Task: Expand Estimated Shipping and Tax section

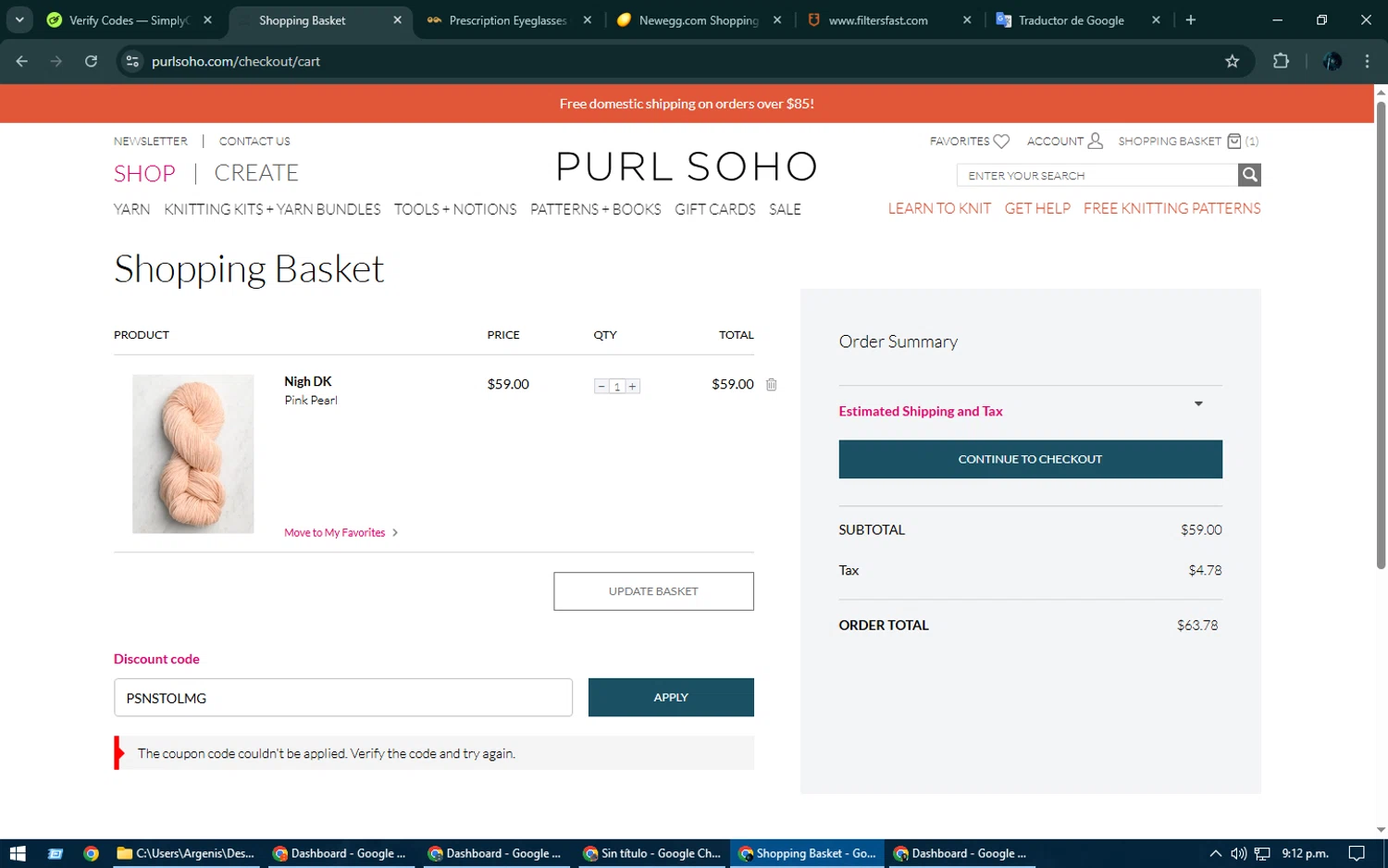Action: pos(1030,411)
